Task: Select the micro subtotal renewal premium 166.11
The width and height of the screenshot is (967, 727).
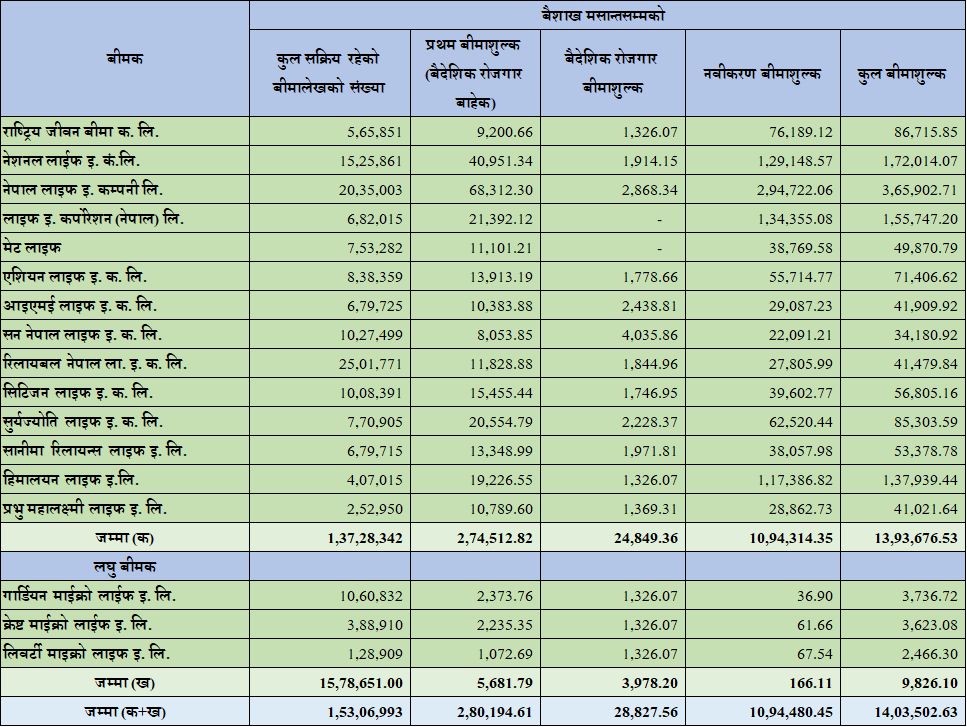Action: 812,683
